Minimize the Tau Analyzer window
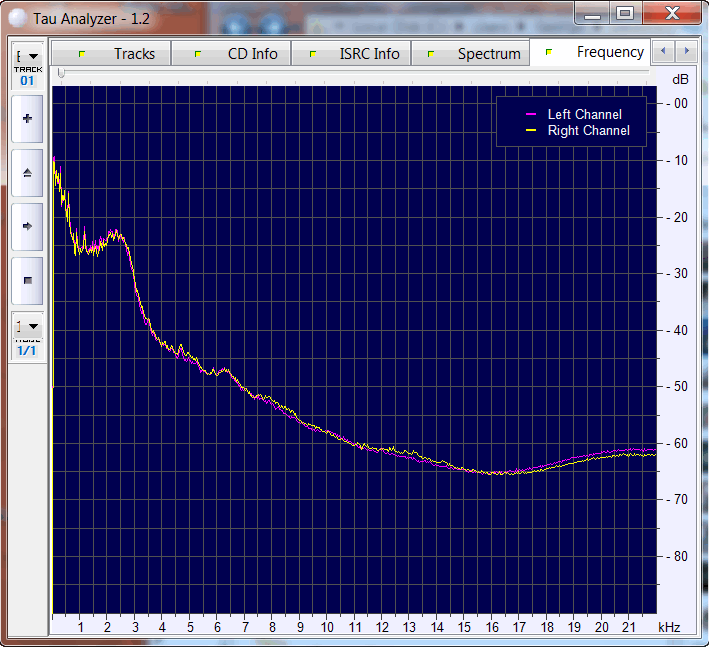Viewport: 709px width, 647px height. tap(593, 13)
